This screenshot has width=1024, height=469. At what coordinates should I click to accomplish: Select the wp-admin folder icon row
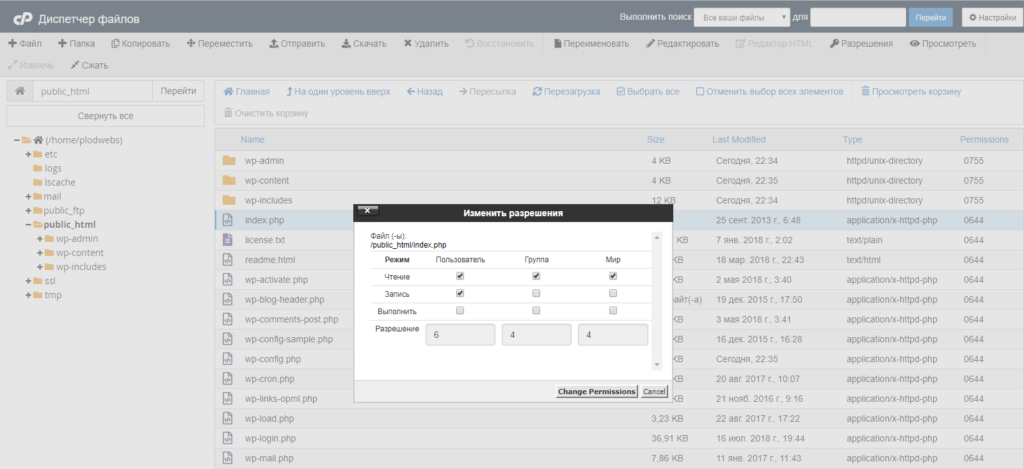click(229, 161)
